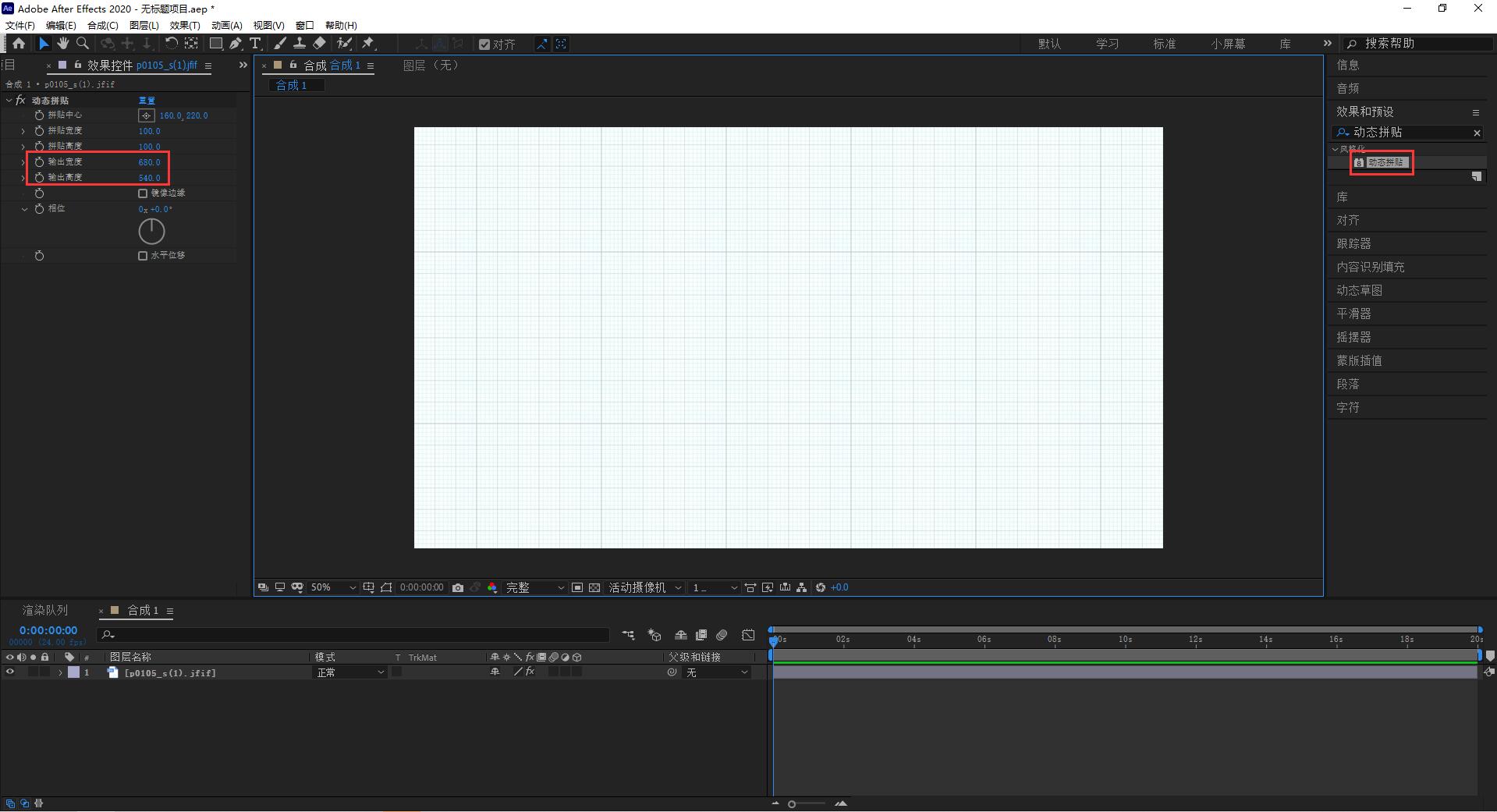This screenshot has height=812, width=1497.
Task: Open the 完整 resolution dropdown
Action: pyautogui.click(x=535, y=587)
